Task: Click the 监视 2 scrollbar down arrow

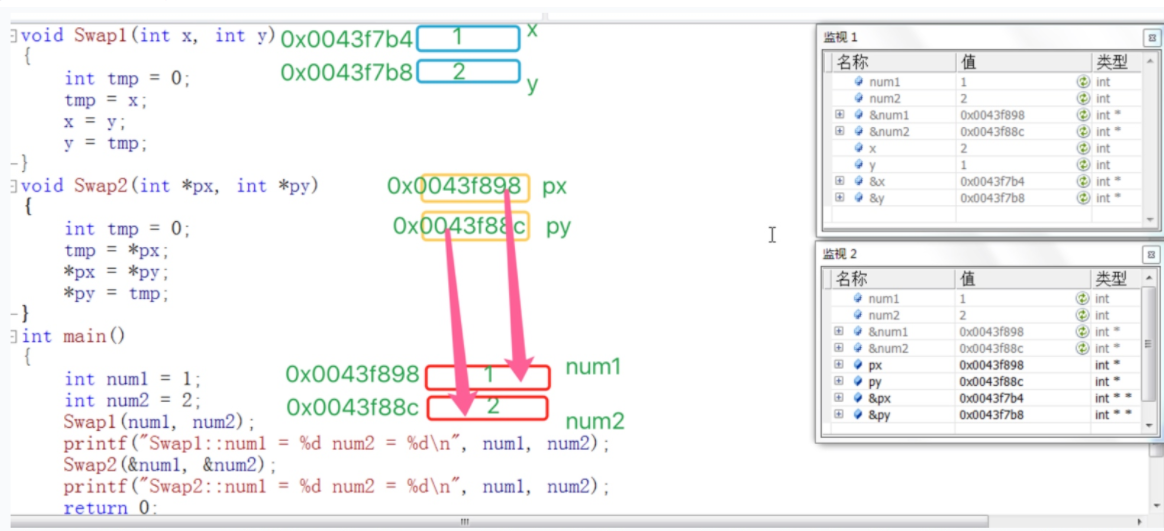Action: (x=1150, y=424)
